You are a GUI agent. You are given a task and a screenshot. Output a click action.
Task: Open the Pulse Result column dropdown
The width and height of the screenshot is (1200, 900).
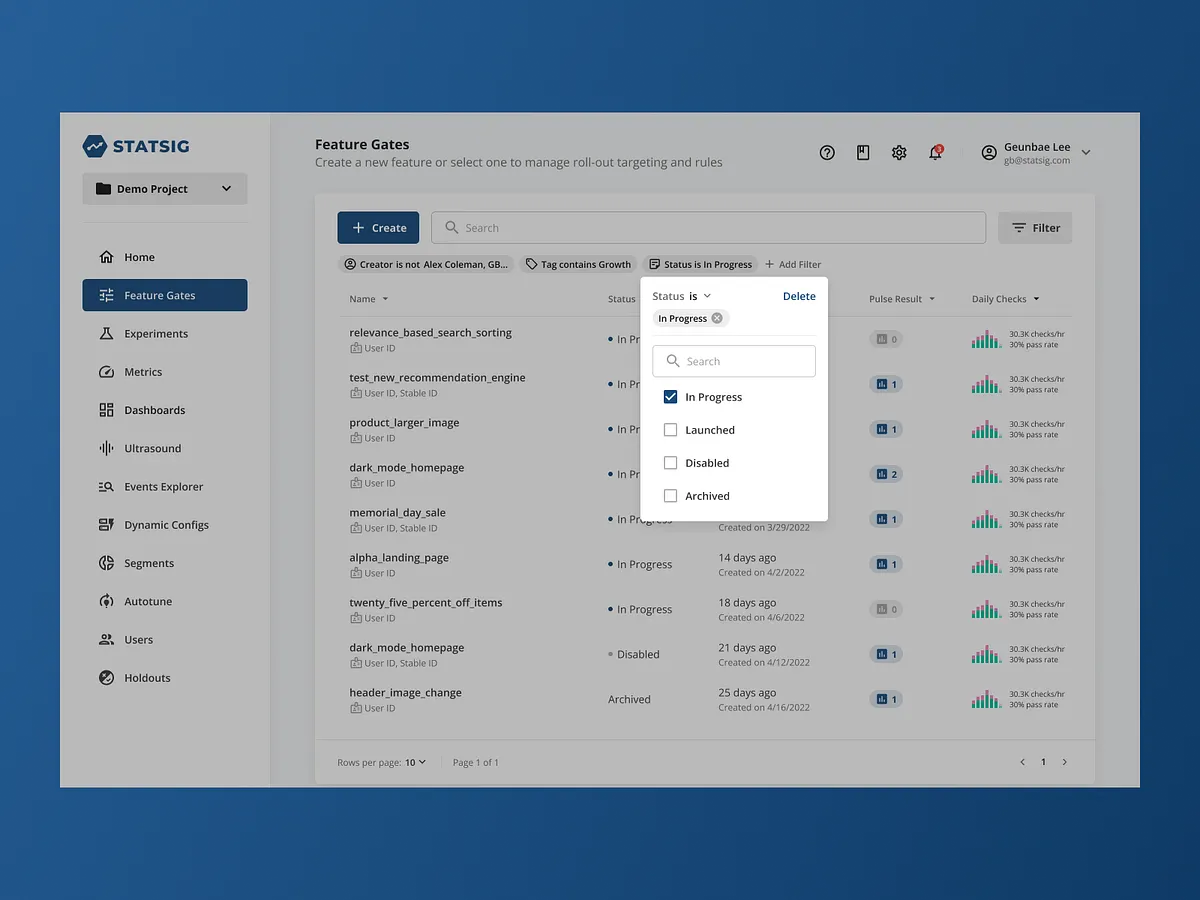tap(903, 298)
